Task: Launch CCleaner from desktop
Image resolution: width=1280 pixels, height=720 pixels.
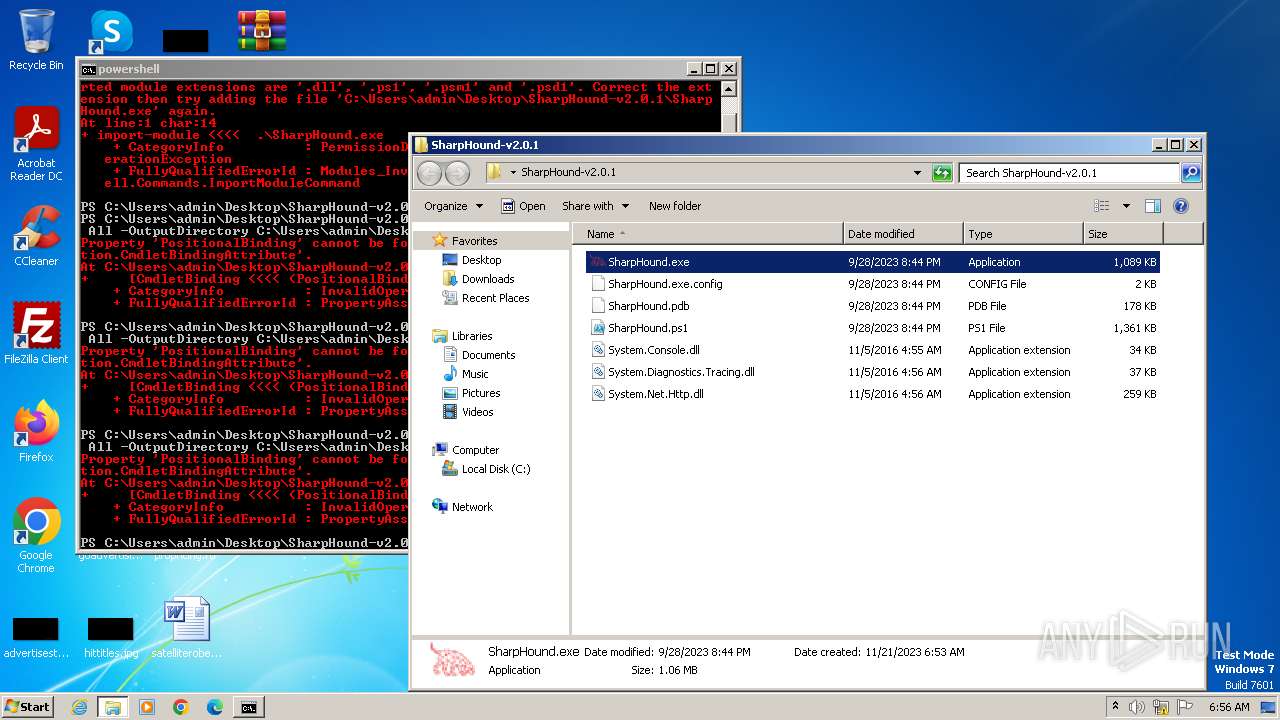Action: [36, 236]
